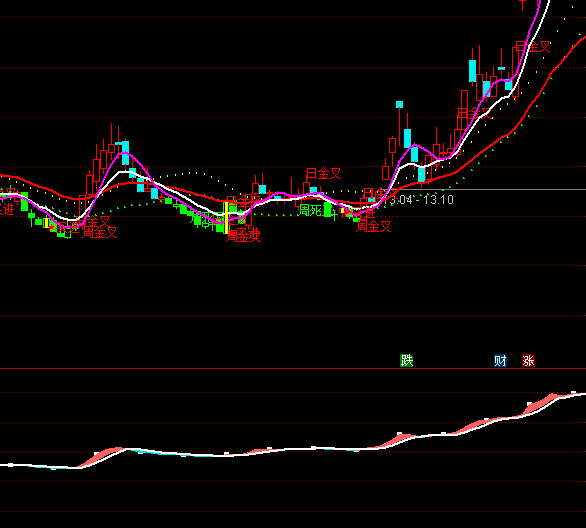Click the green 周死 signal label

(x=310, y=211)
